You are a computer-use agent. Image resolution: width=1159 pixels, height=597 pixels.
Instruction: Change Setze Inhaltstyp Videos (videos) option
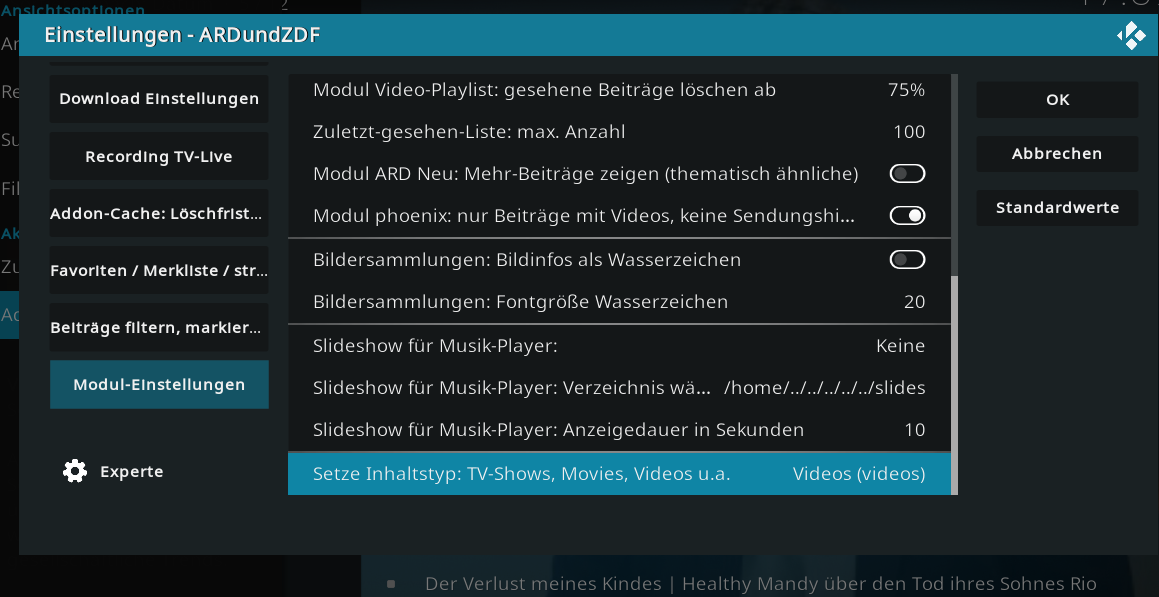pos(619,474)
